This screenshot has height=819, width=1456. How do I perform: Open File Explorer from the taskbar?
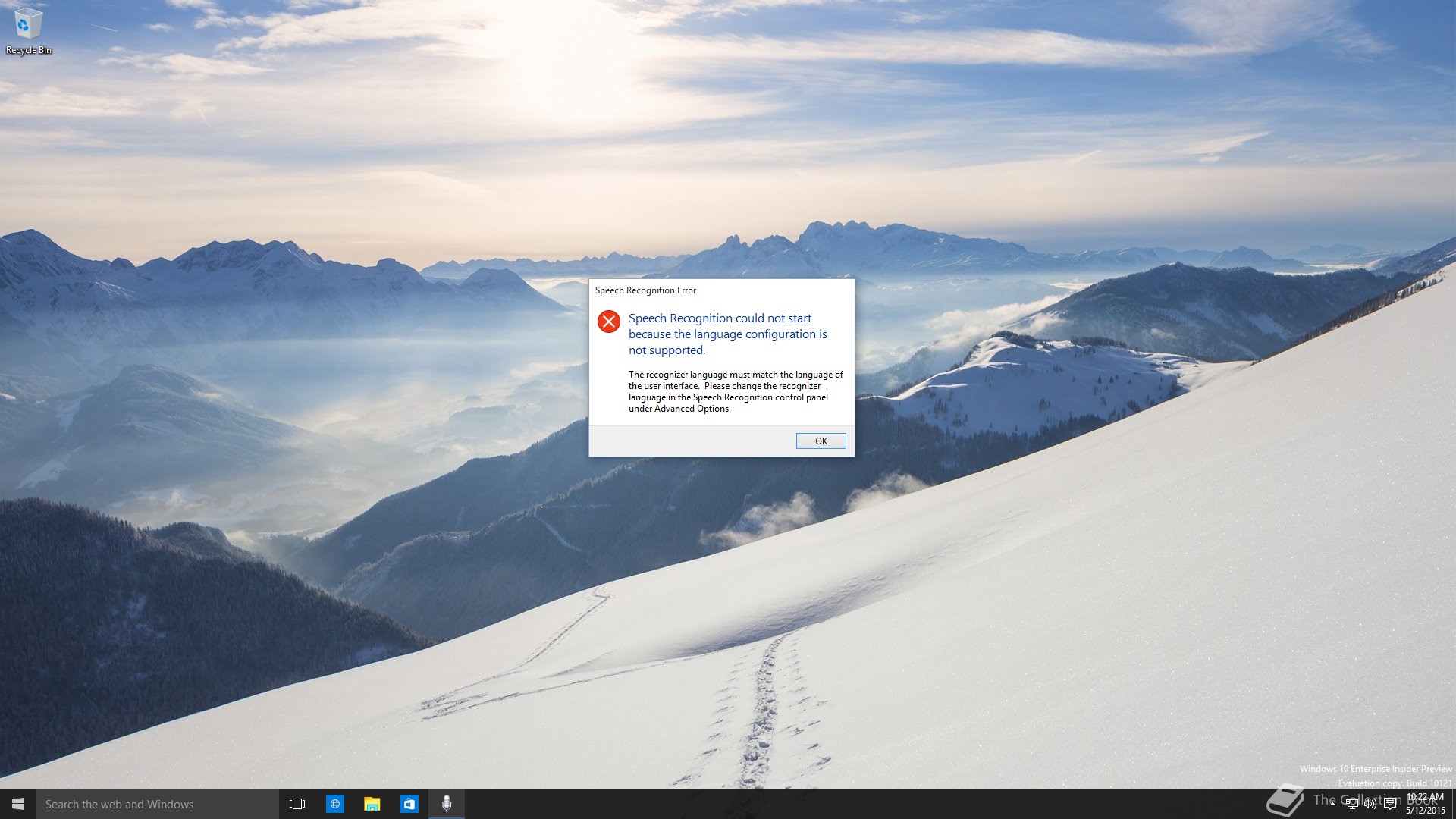coord(372,804)
